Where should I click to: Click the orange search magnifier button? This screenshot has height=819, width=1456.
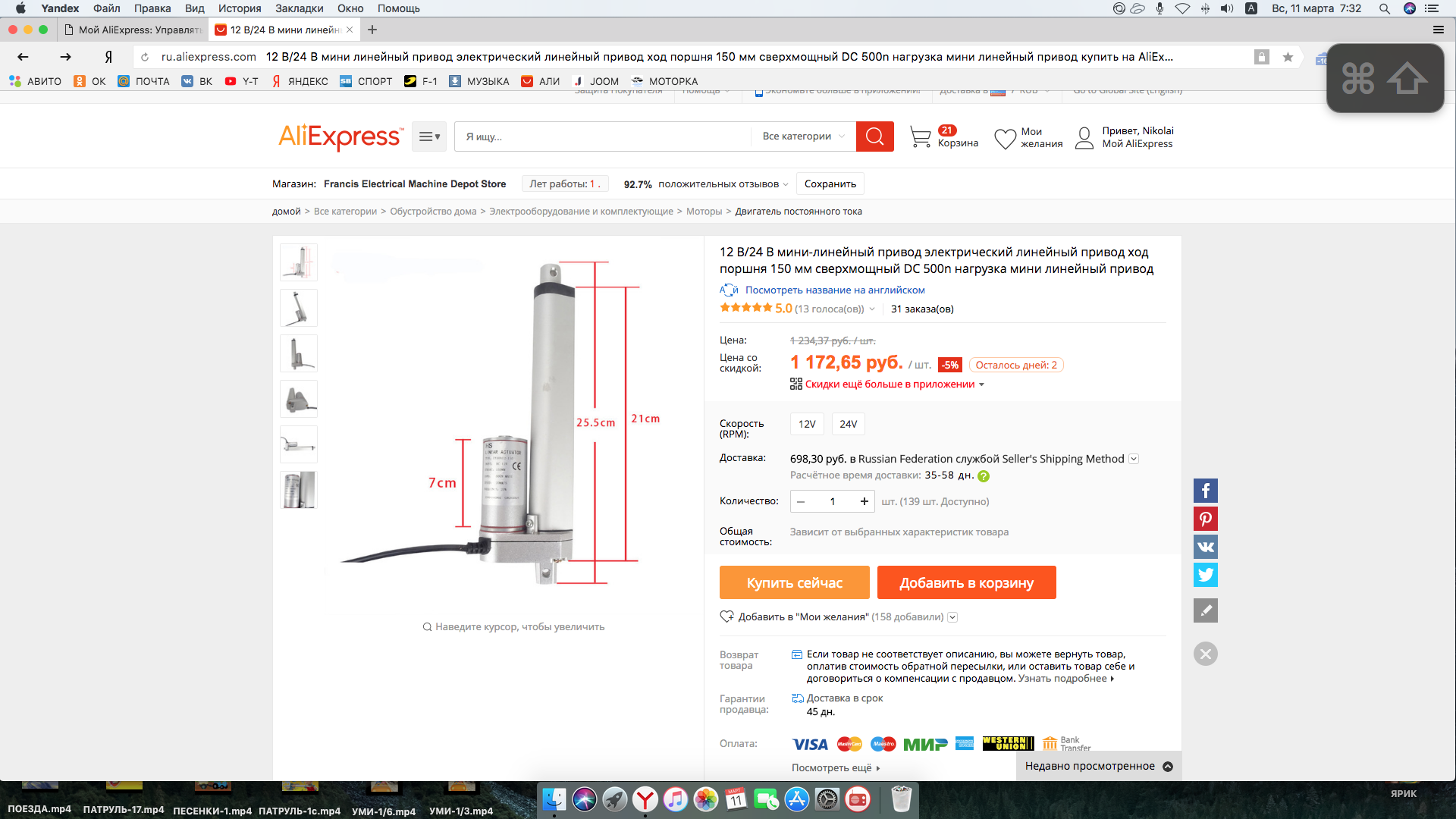click(x=874, y=136)
